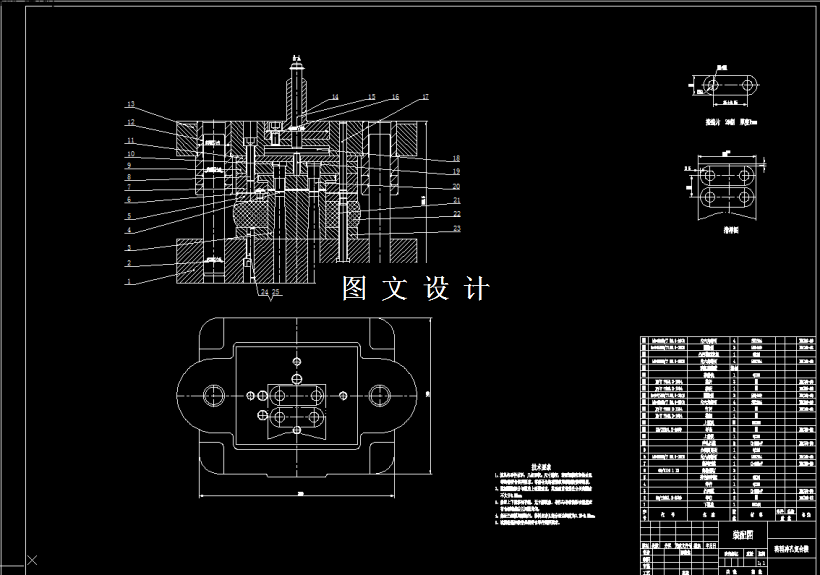Viewport: 820px width, 575px height.
Task: Select part balloon number 21
Action: 457,200
